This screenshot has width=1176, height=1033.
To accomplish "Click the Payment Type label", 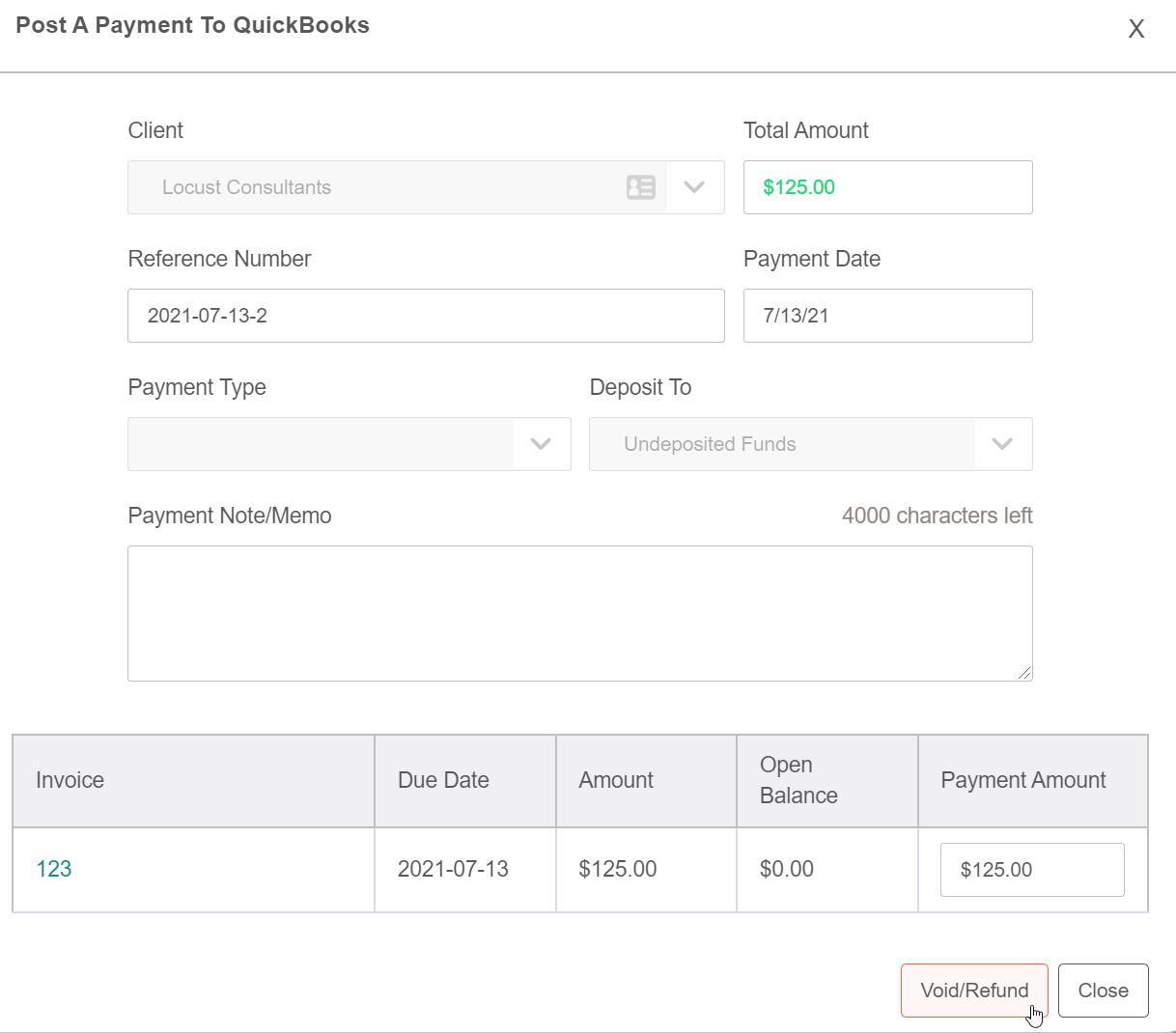I will [197, 387].
